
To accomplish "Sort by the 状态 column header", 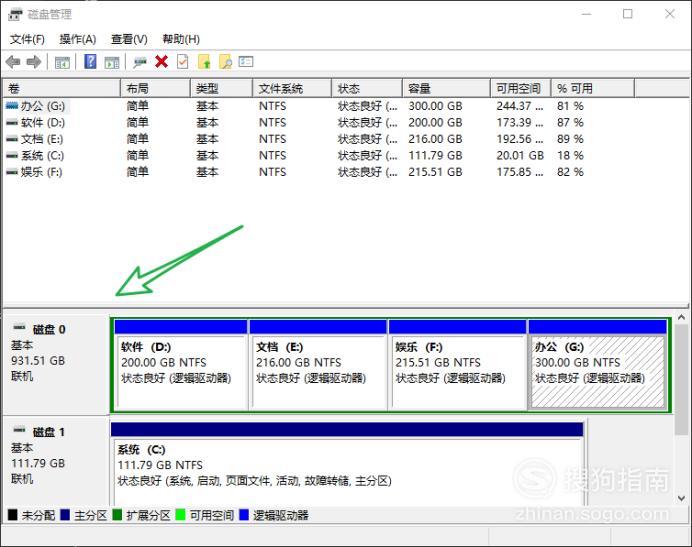I will point(367,88).
